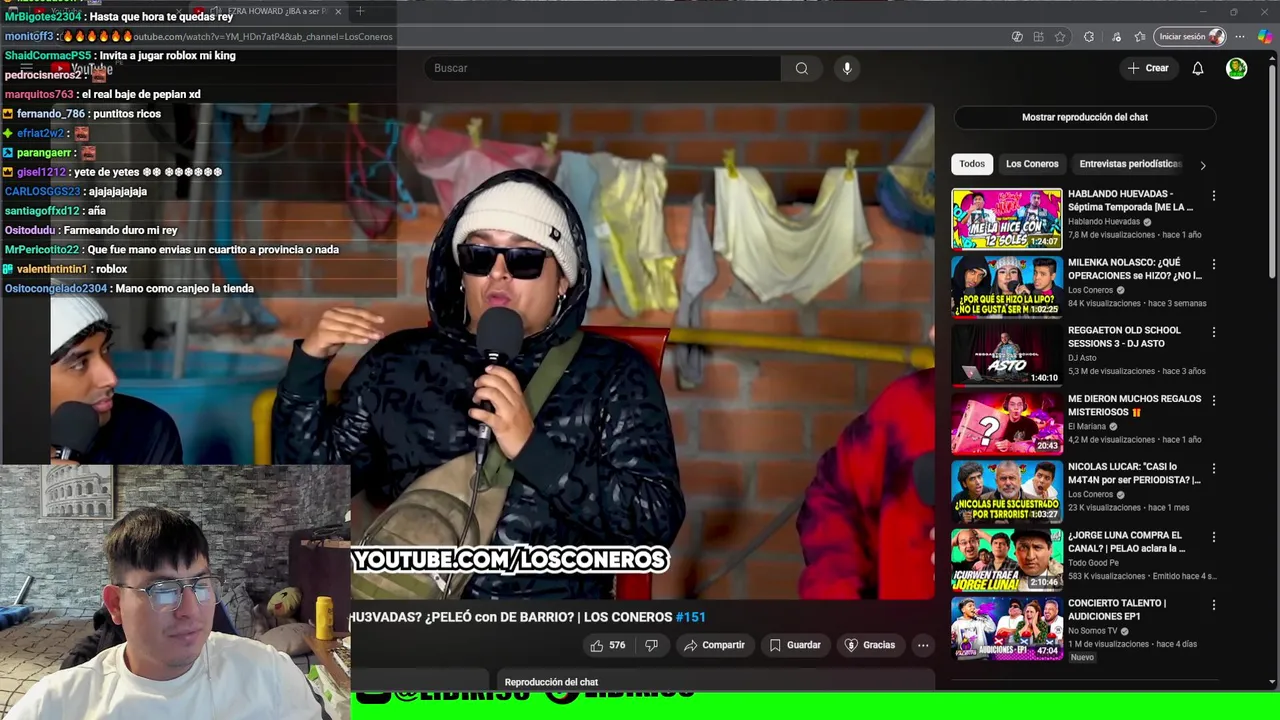Image resolution: width=1280 pixels, height=720 pixels.
Task: Click chat message from marquitos763
Action: 103,94
